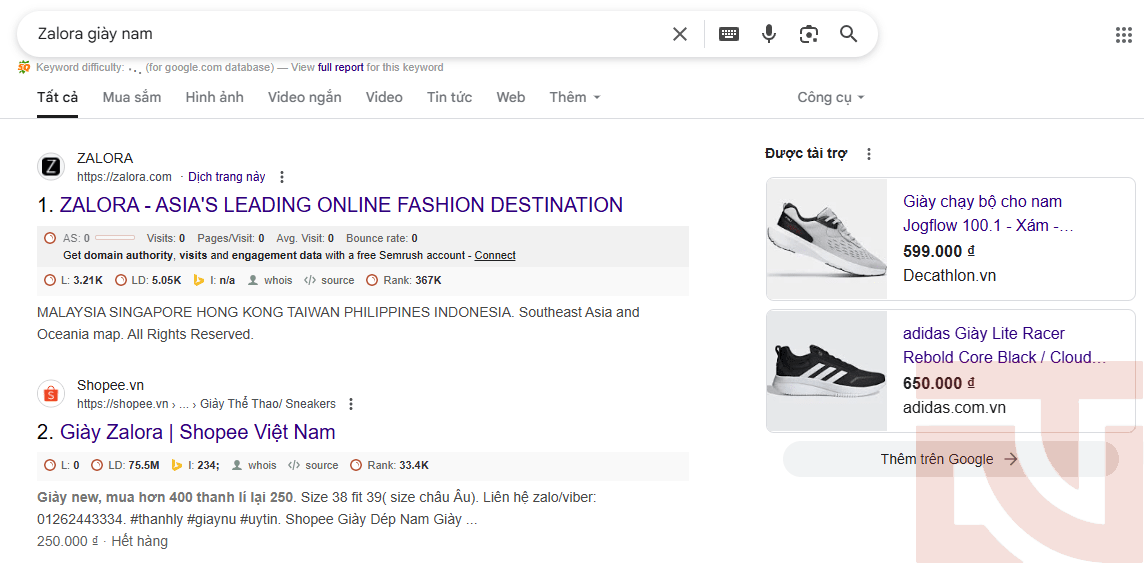This screenshot has height=563, width=1144.
Task: Click the ZALORA site favicon
Action: [51, 167]
